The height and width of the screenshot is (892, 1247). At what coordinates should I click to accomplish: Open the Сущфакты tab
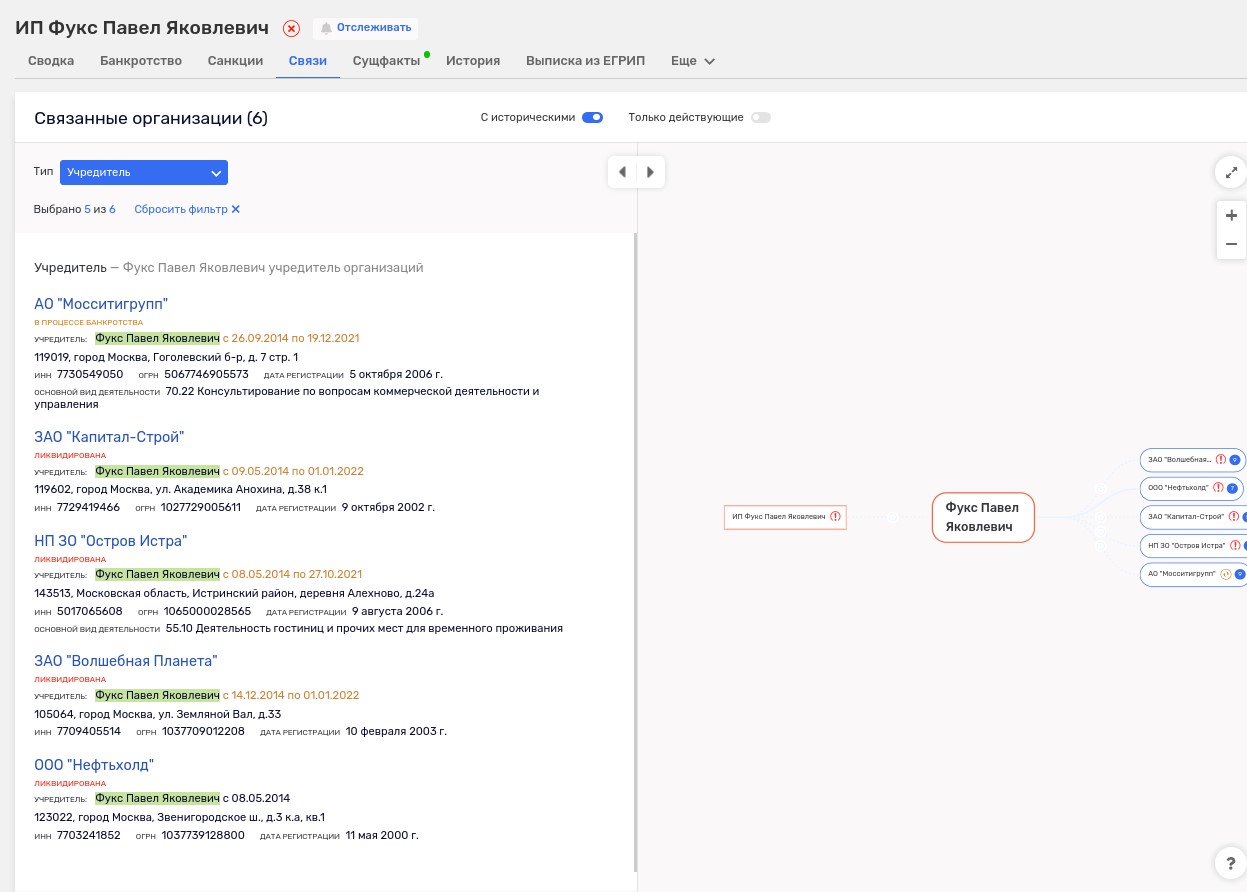pyautogui.click(x=386, y=61)
